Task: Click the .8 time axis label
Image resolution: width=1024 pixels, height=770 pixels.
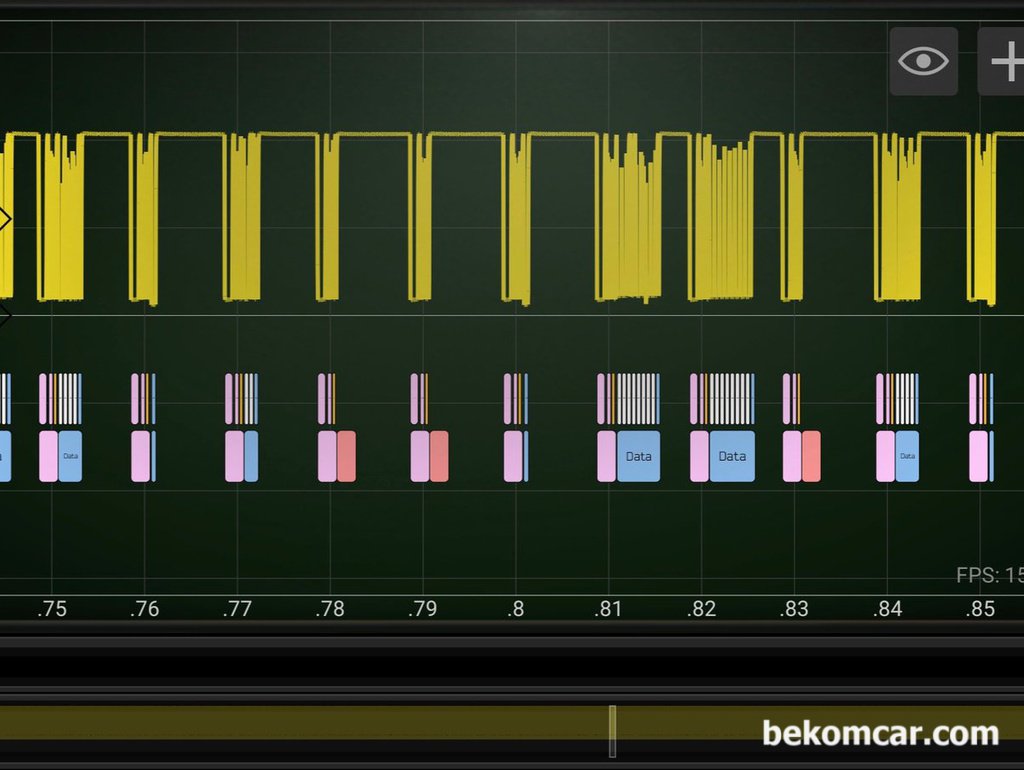Action: [515, 609]
